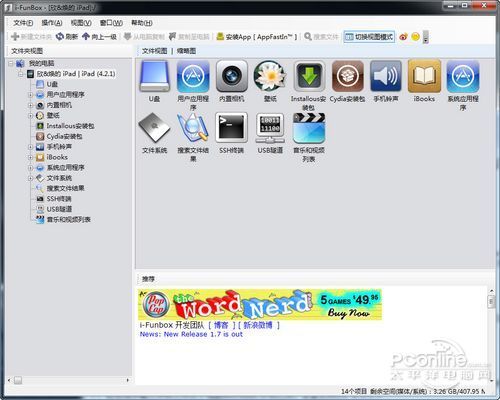Switch to the 文件视图 tab
The image size is (500, 400).
pos(154,51)
